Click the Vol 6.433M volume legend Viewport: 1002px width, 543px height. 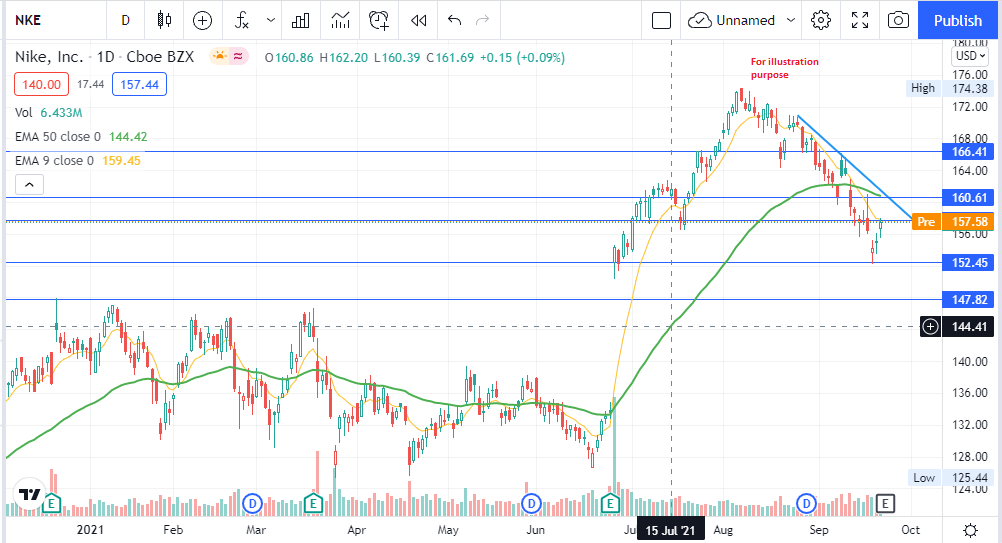tap(49, 112)
